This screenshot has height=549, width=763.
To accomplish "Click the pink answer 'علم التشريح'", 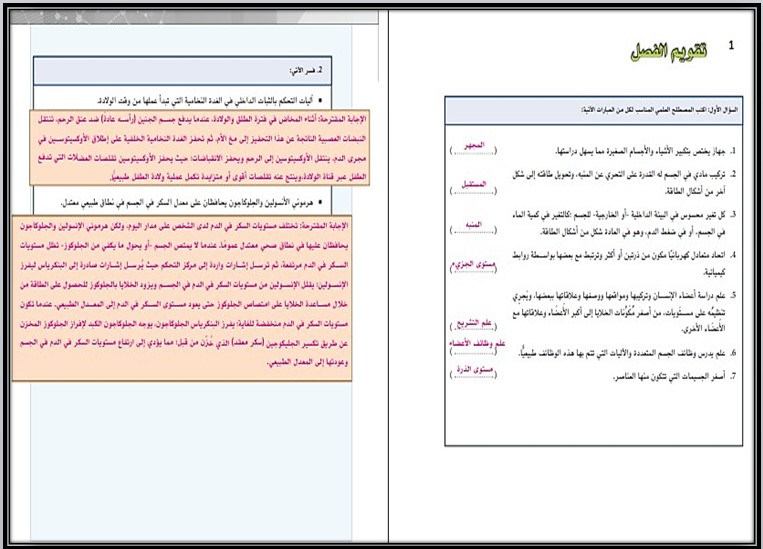I will click(474, 323).
